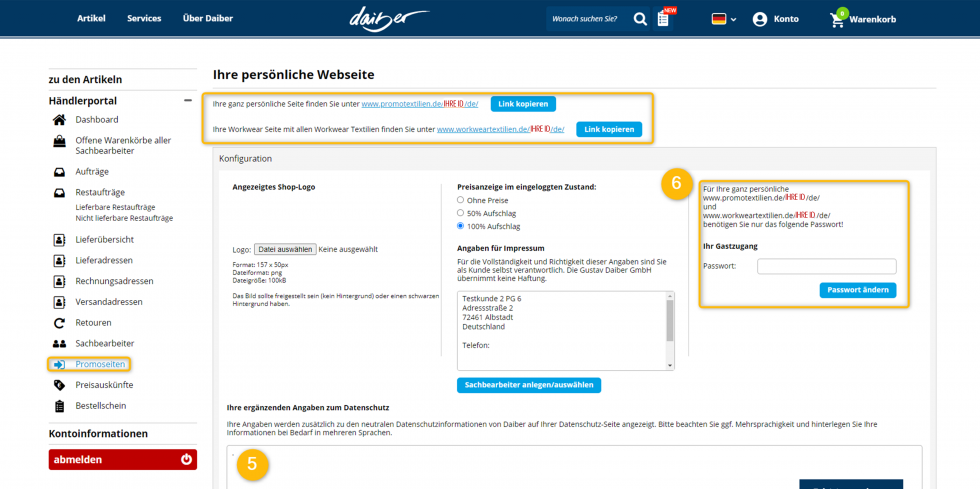Click the Passwort ändern button
Image resolution: width=980 pixels, height=489 pixels.
coord(858,290)
